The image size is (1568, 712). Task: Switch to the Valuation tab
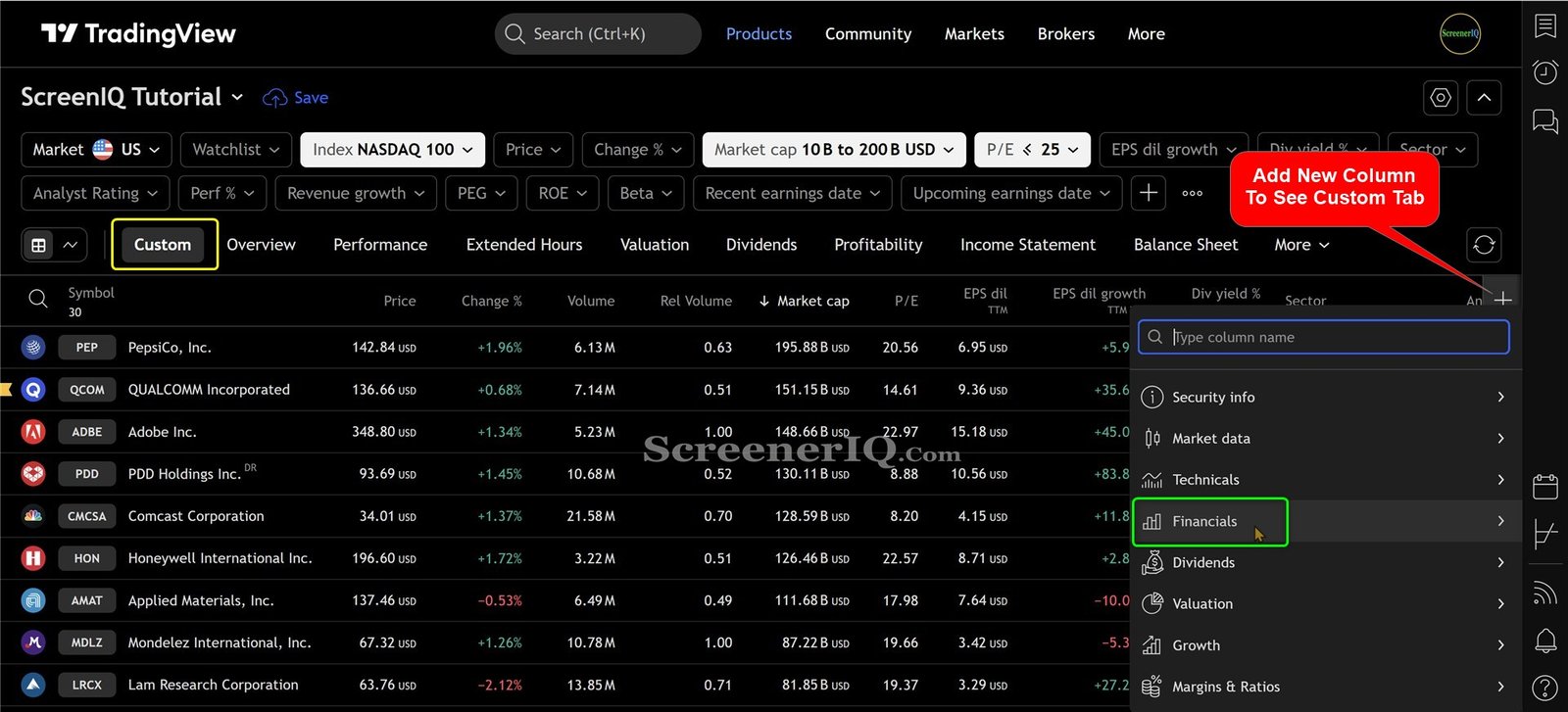(655, 245)
